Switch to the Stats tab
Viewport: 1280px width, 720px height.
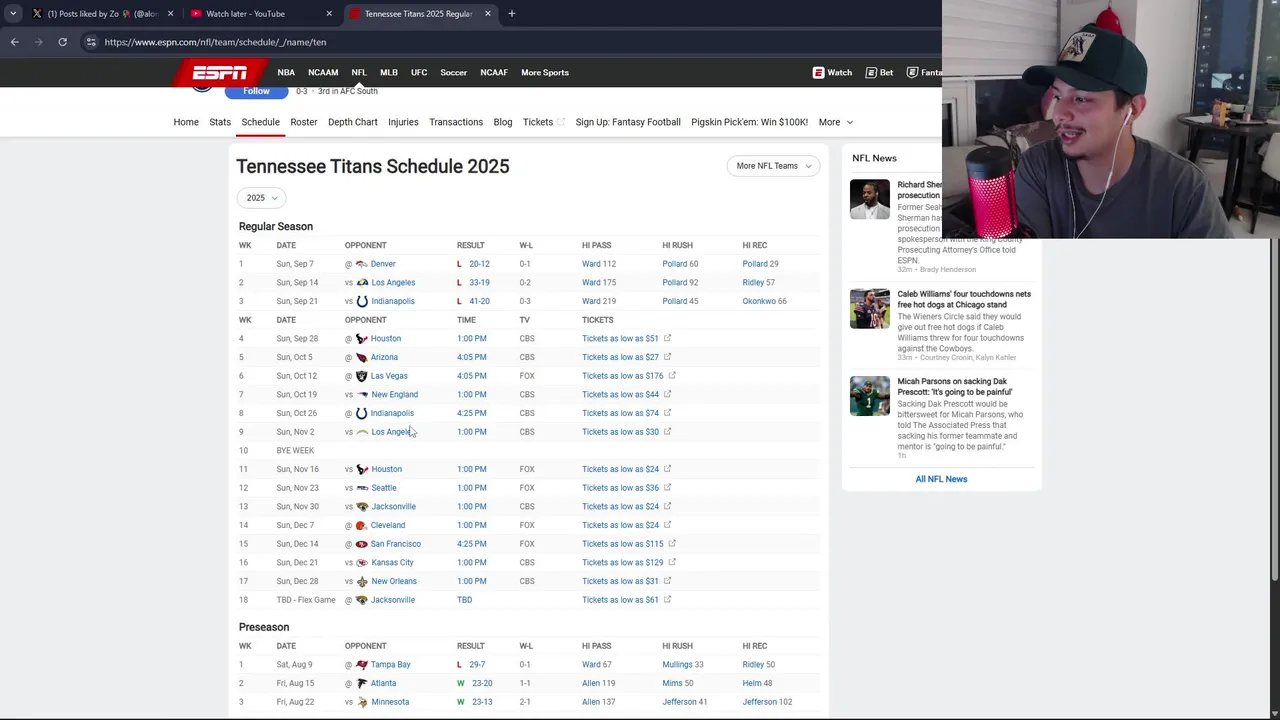tap(220, 122)
